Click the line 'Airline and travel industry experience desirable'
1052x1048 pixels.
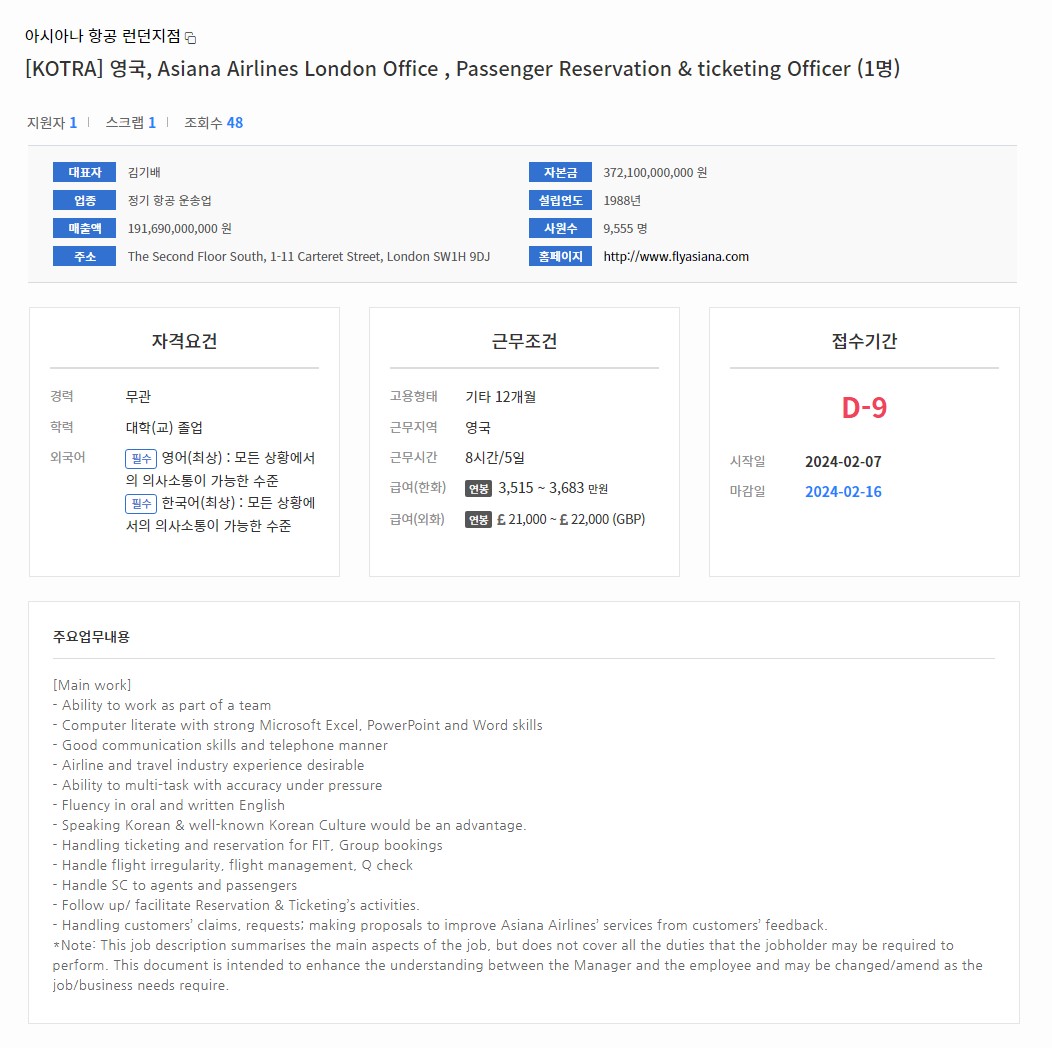tap(209, 765)
